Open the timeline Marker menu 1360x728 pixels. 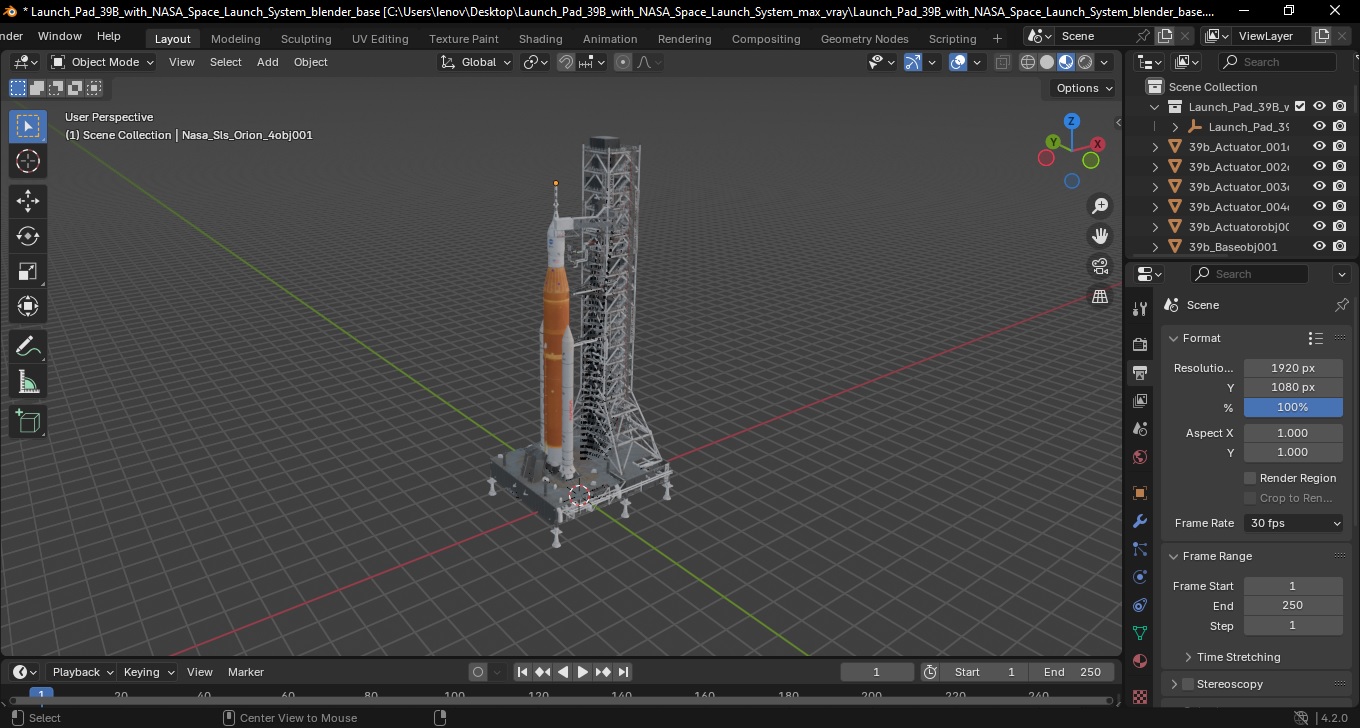[246, 672]
